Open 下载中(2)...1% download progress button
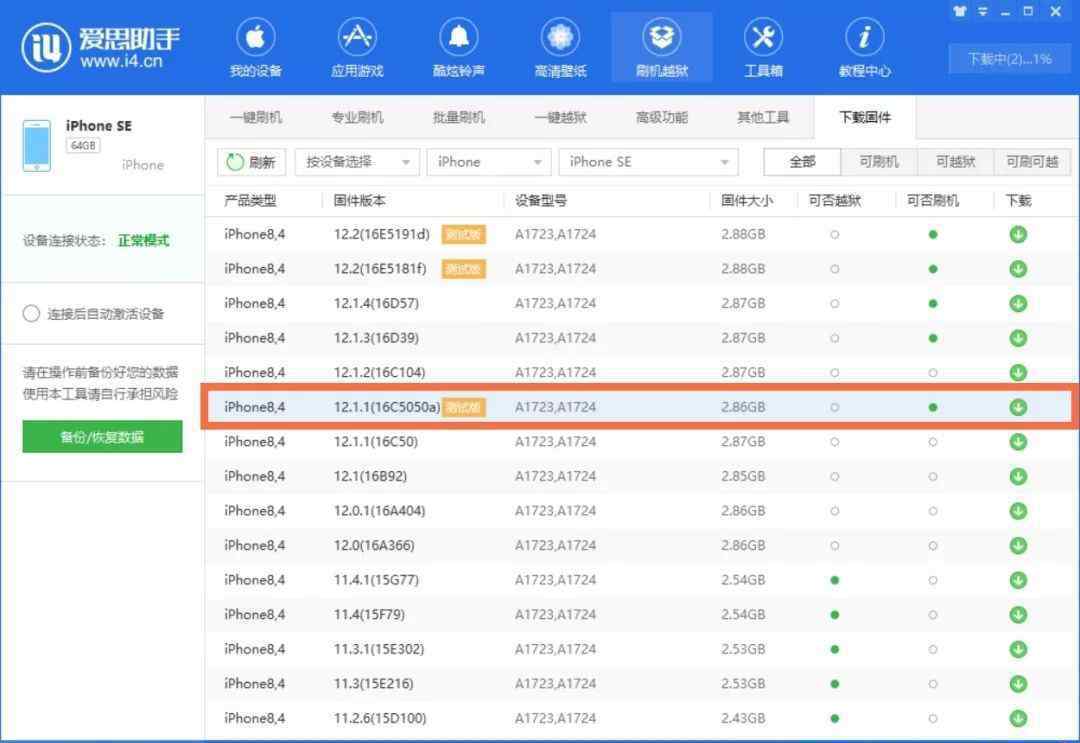Image resolution: width=1080 pixels, height=743 pixels. click(1010, 59)
